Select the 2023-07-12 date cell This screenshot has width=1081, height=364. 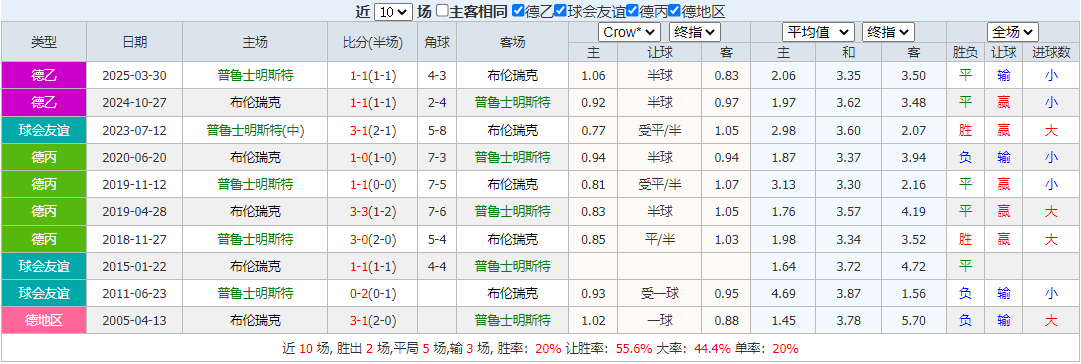pyautogui.click(x=134, y=130)
